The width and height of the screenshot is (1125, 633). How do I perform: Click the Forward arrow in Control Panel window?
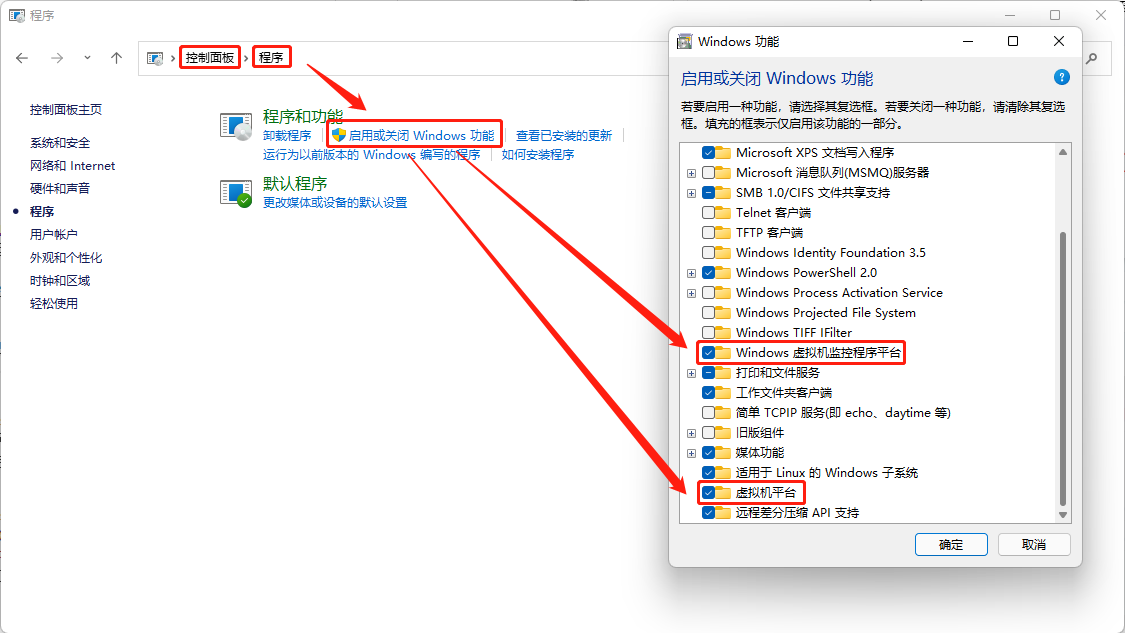tap(57, 58)
